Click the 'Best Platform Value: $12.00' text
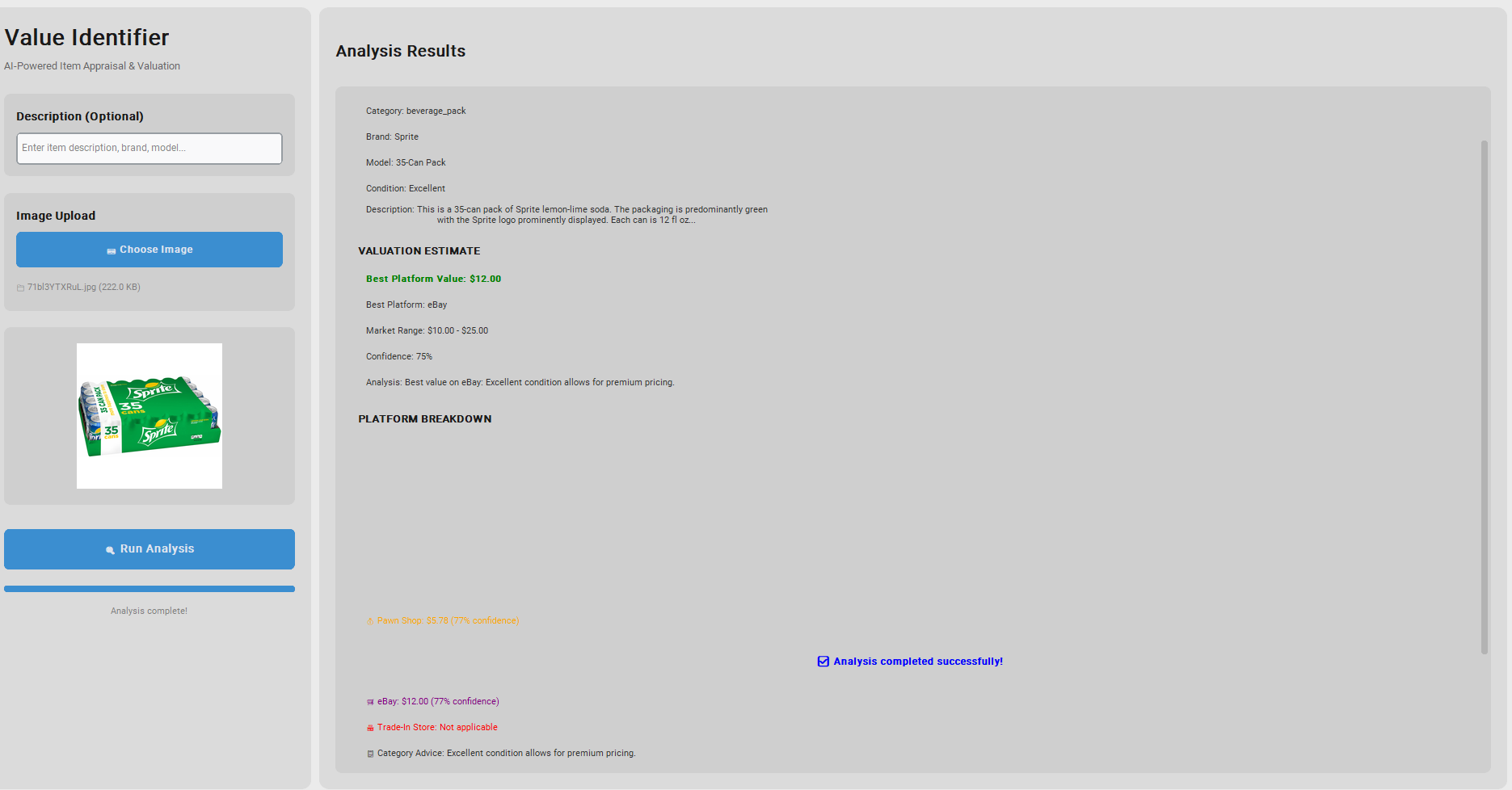 tap(433, 279)
